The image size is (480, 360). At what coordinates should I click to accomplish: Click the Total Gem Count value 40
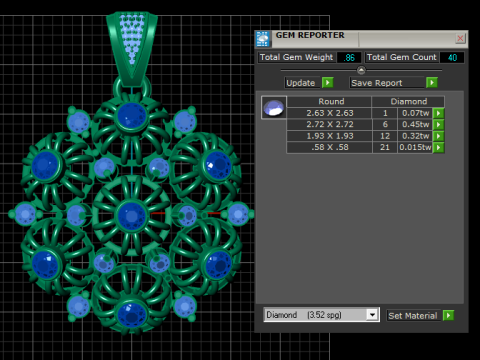(452, 58)
